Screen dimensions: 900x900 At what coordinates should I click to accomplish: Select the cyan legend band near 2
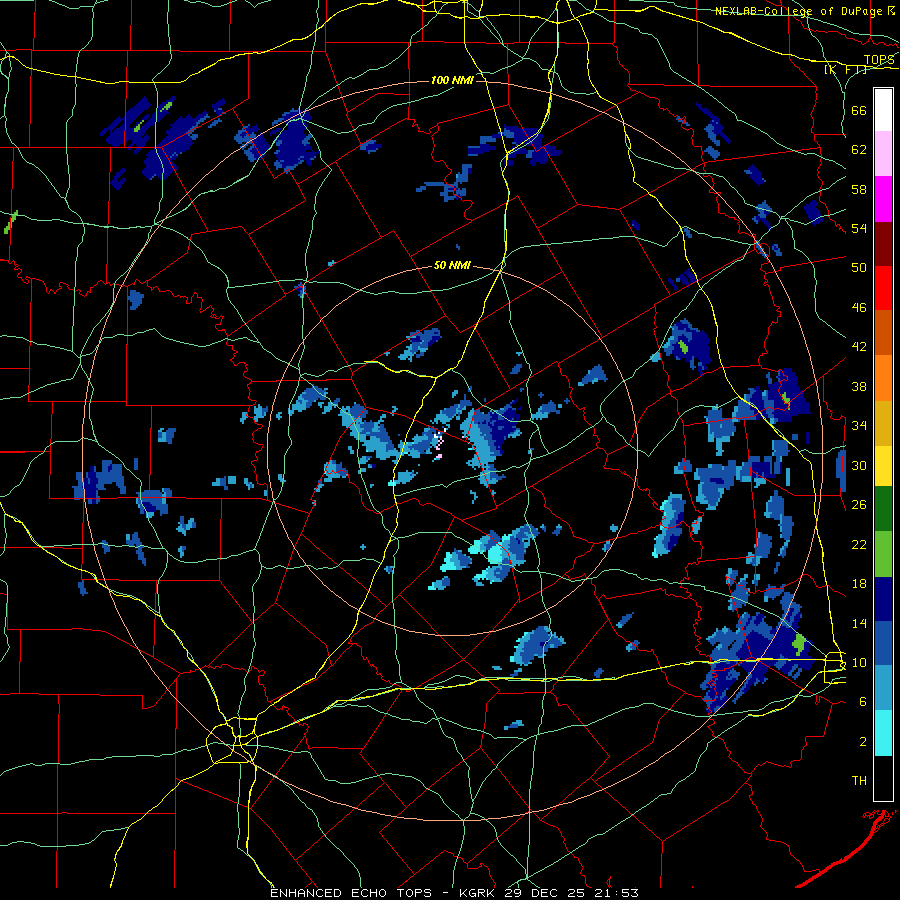883,733
